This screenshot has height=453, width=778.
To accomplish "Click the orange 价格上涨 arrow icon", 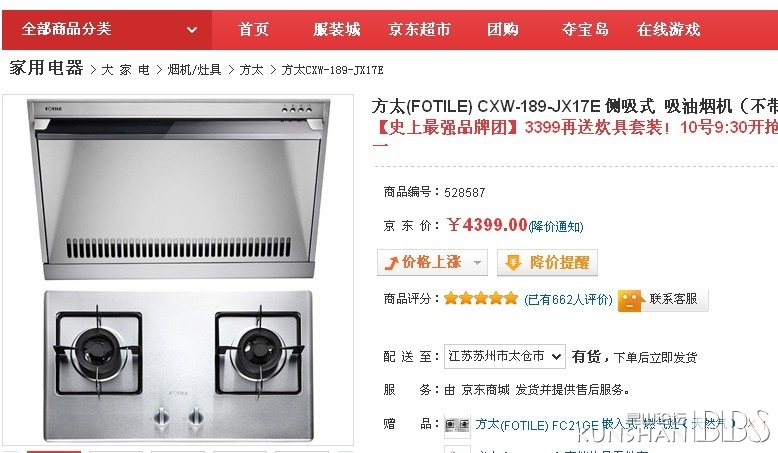I will (392, 262).
